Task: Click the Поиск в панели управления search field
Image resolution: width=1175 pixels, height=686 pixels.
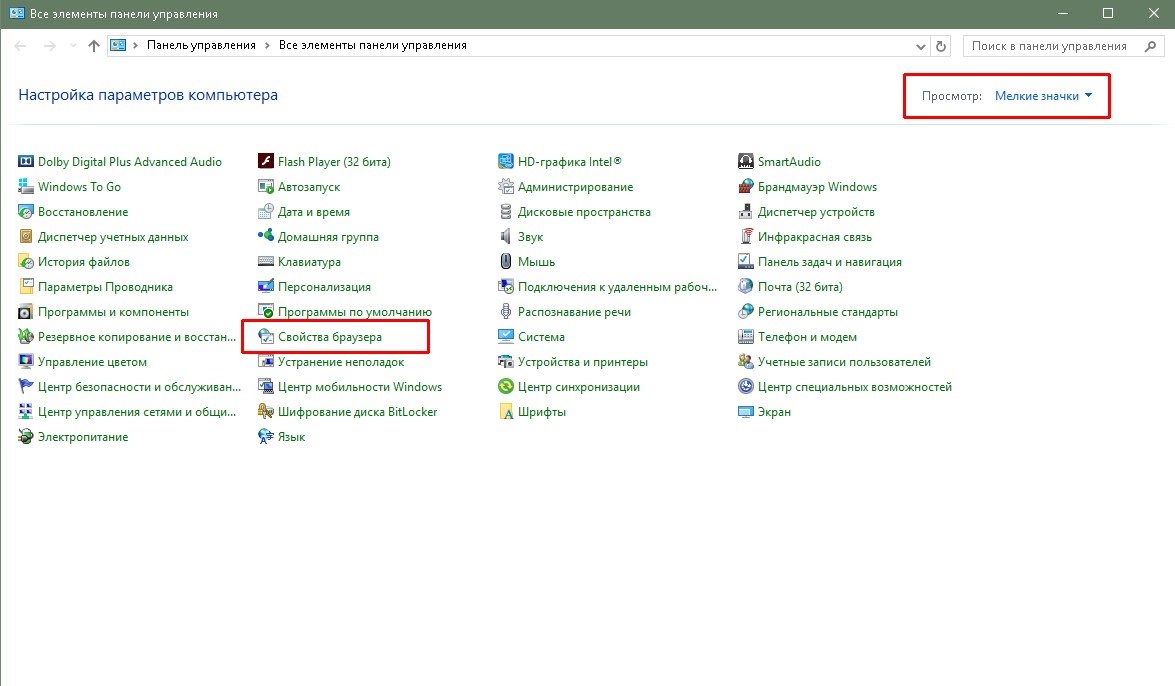Action: (1049, 46)
